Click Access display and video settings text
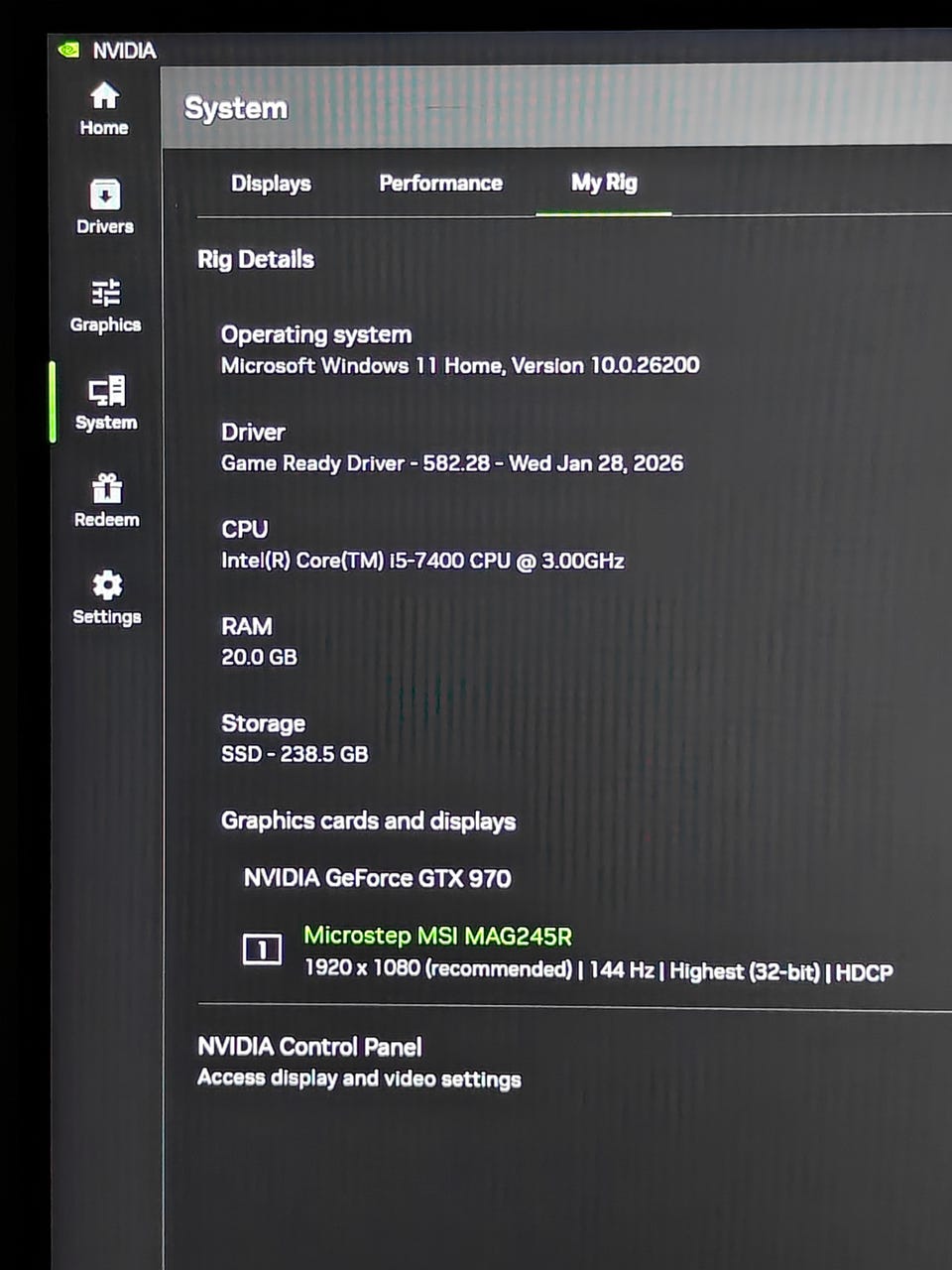Screen dimensions: 952x1270 [x=359, y=1079]
